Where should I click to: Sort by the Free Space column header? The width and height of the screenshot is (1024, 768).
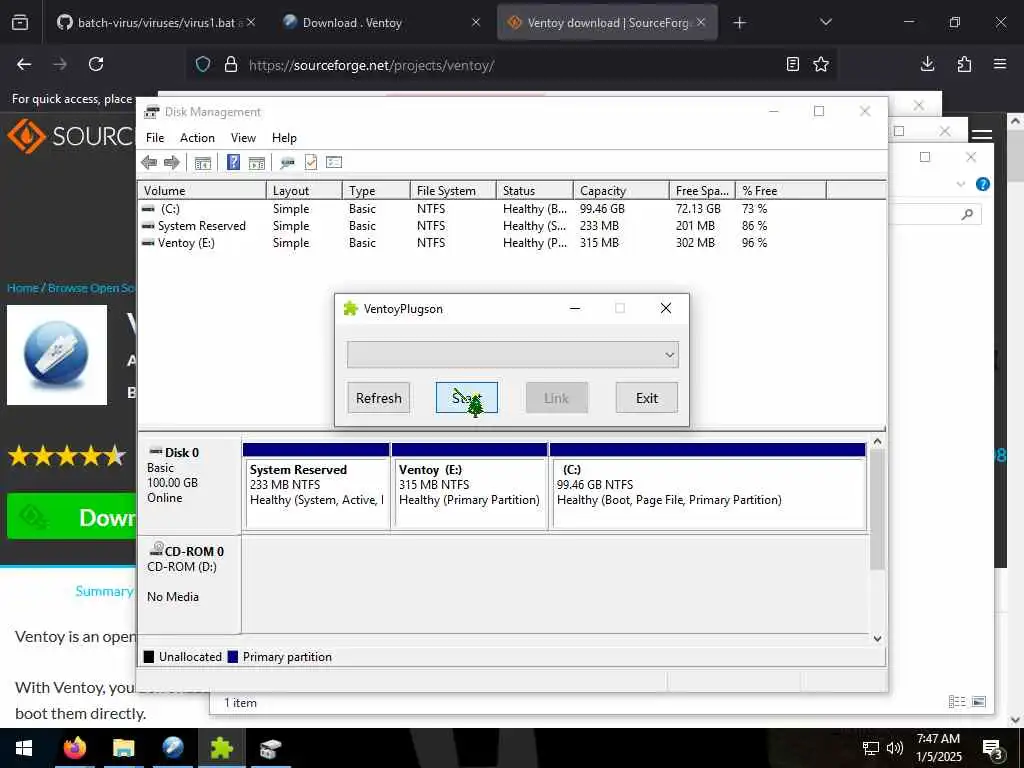[702, 191]
